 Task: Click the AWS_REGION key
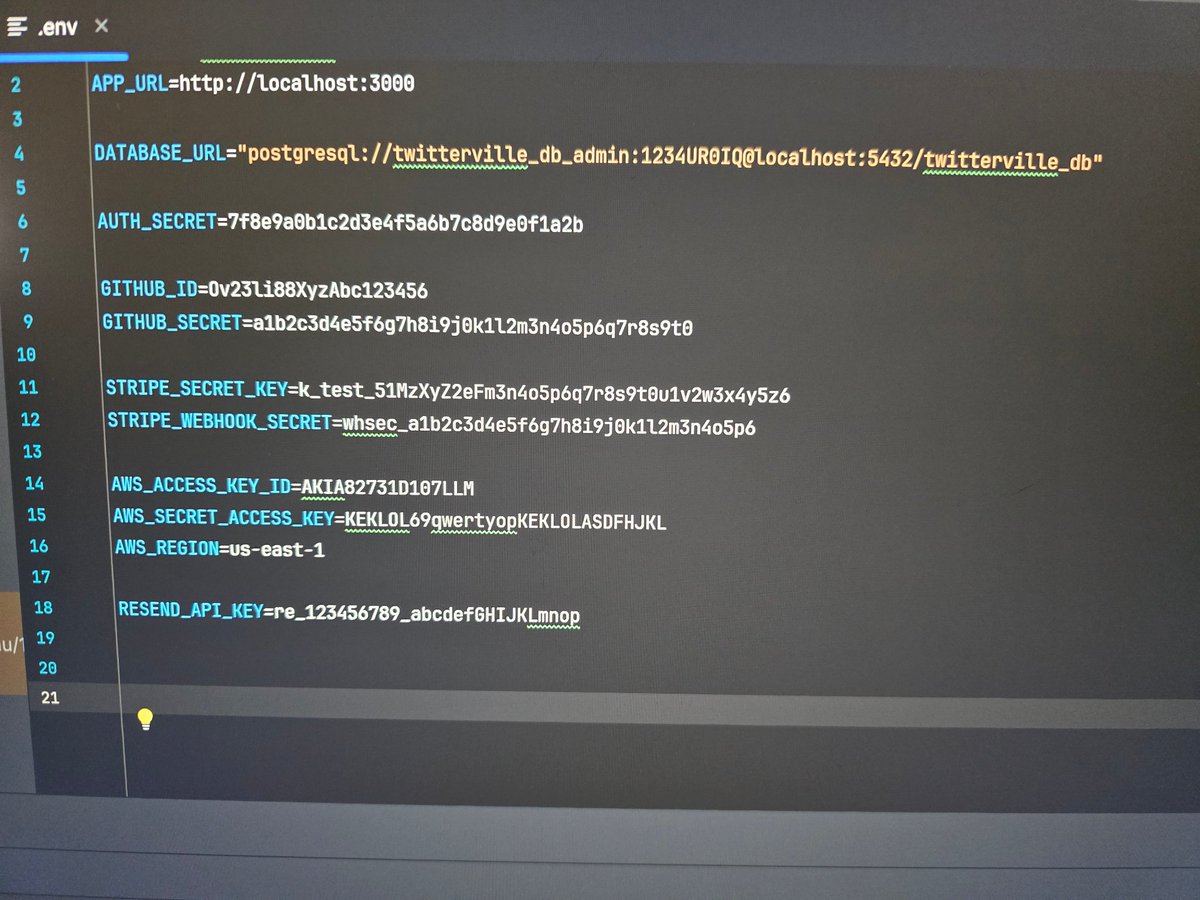(166, 549)
